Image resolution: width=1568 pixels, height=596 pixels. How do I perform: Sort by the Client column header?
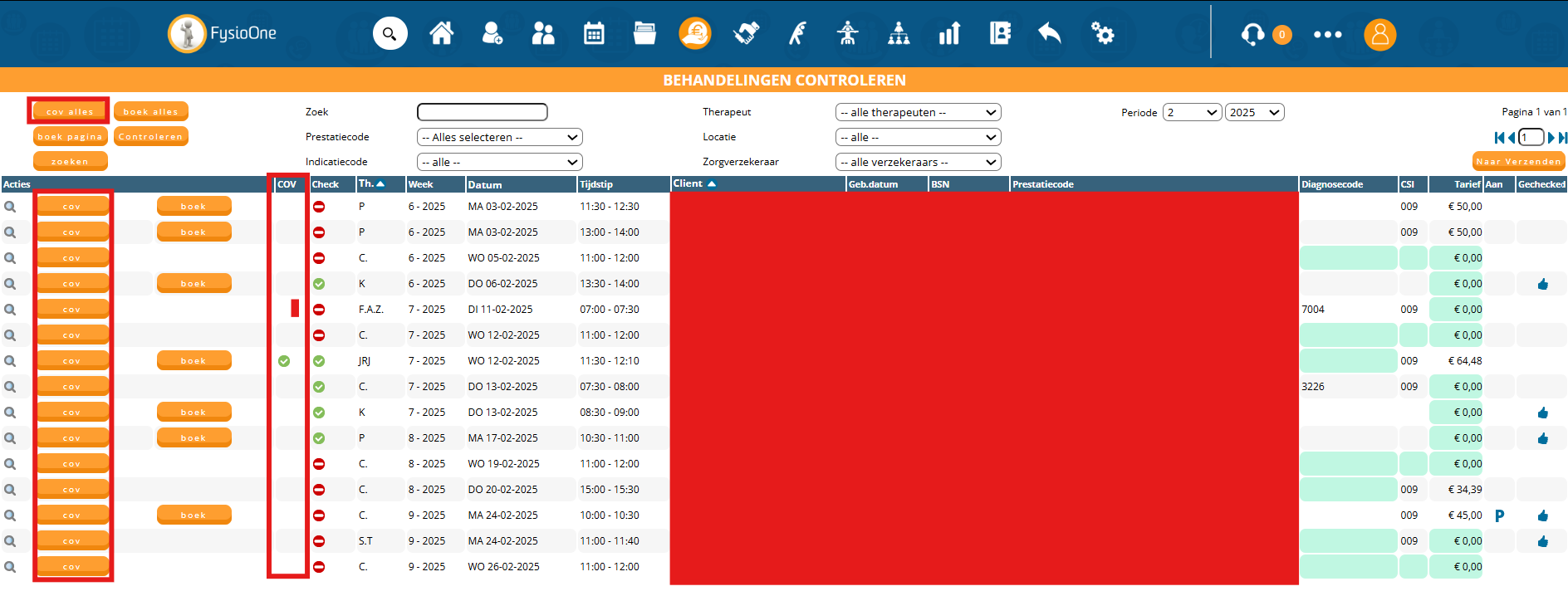pos(688,183)
